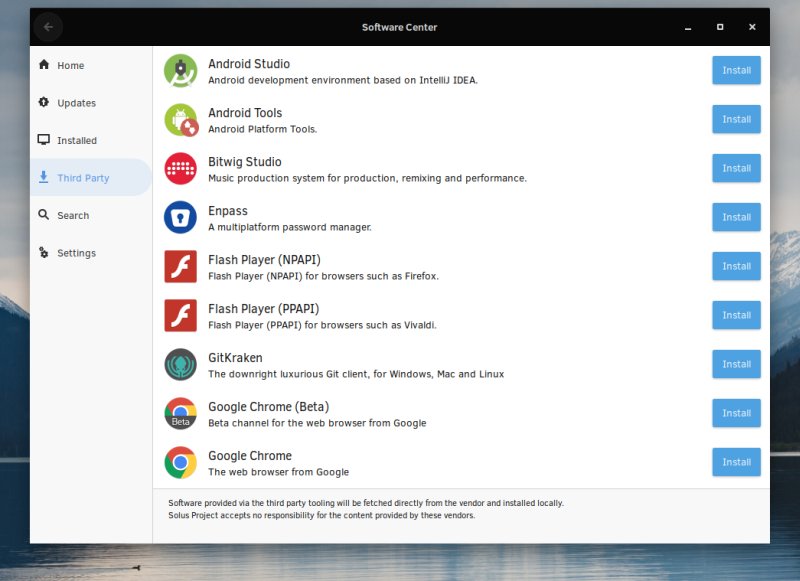This screenshot has width=800, height=581.
Task: Install Google Chrome
Action: (736, 462)
